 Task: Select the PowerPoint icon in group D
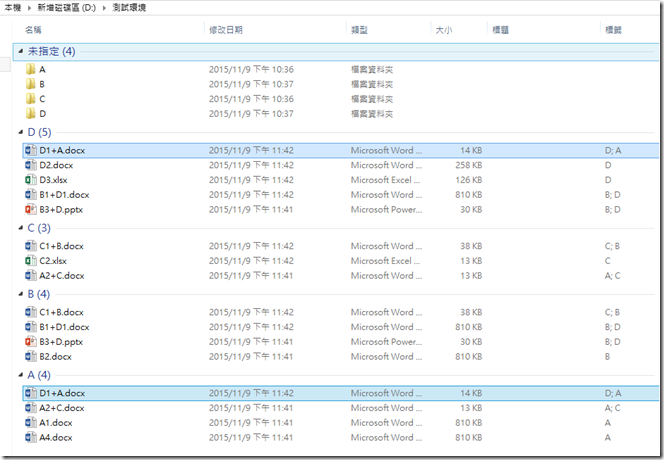coord(29,210)
